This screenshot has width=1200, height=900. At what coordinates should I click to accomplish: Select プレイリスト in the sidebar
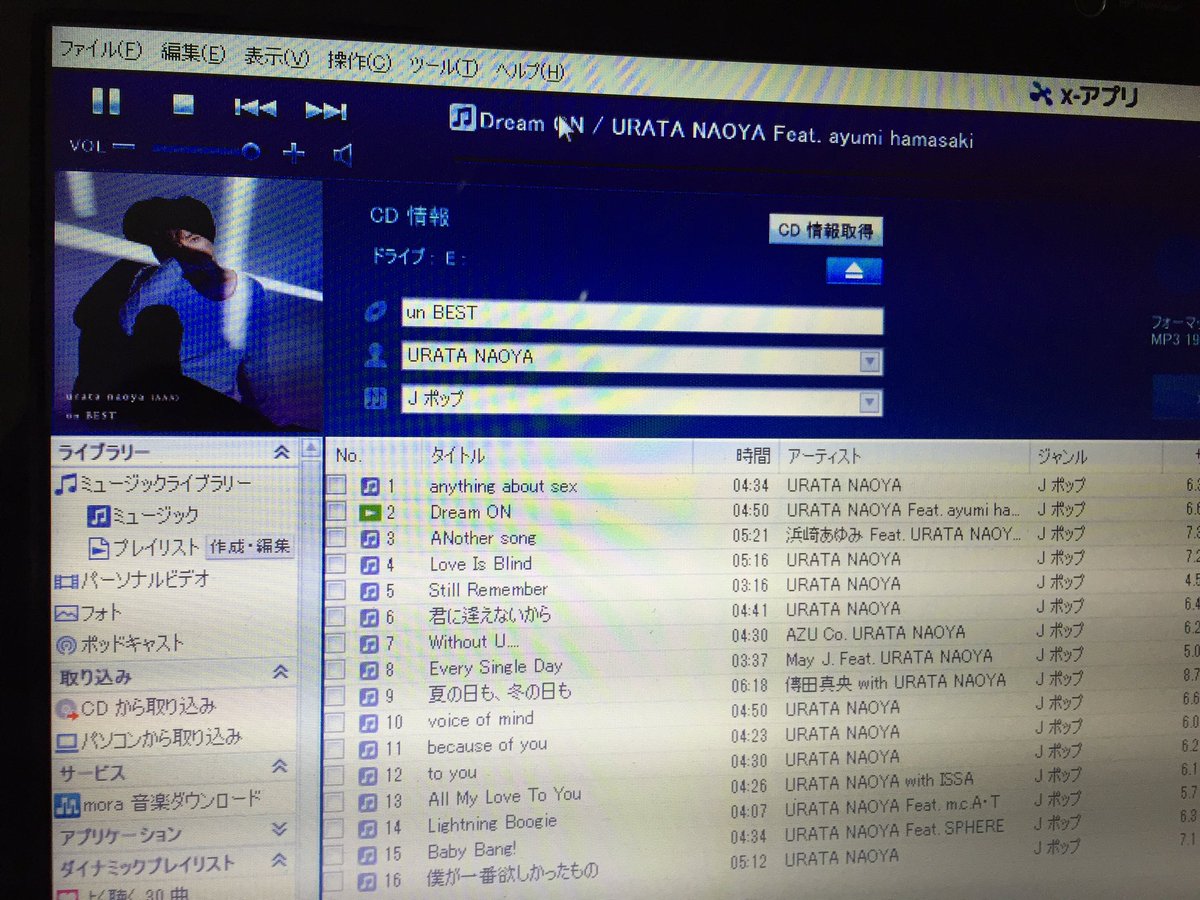145,547
